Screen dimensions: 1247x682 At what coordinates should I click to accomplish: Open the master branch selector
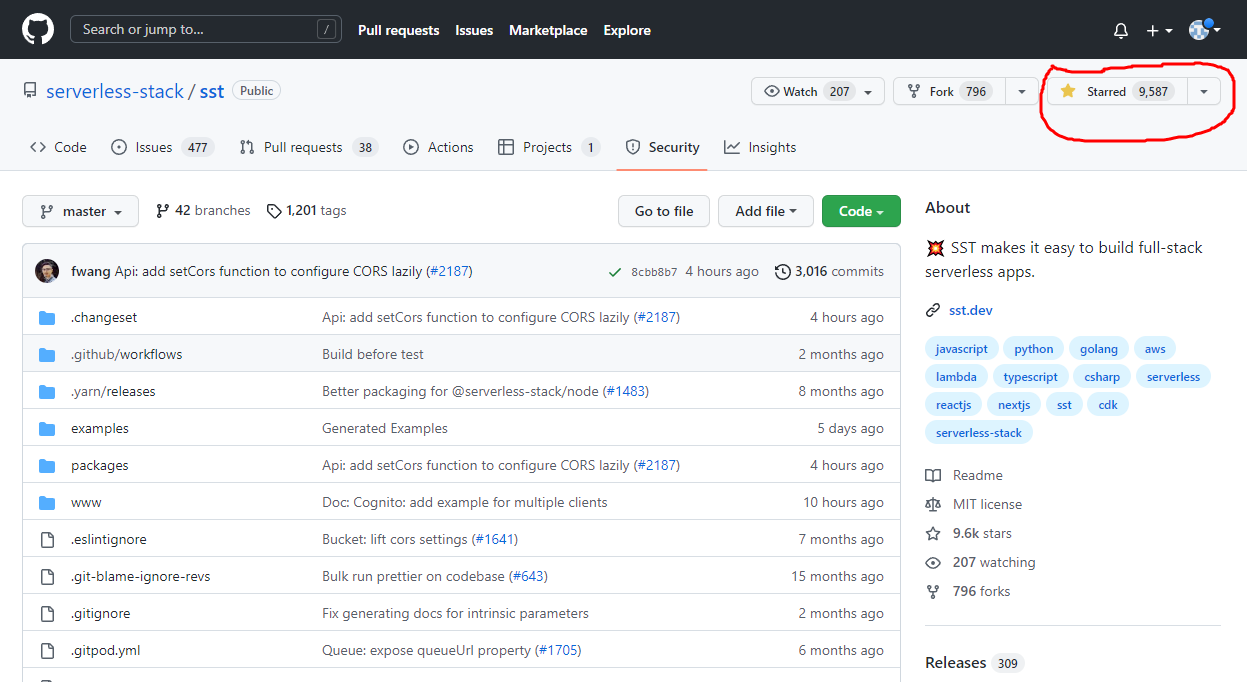coord(80,211)
